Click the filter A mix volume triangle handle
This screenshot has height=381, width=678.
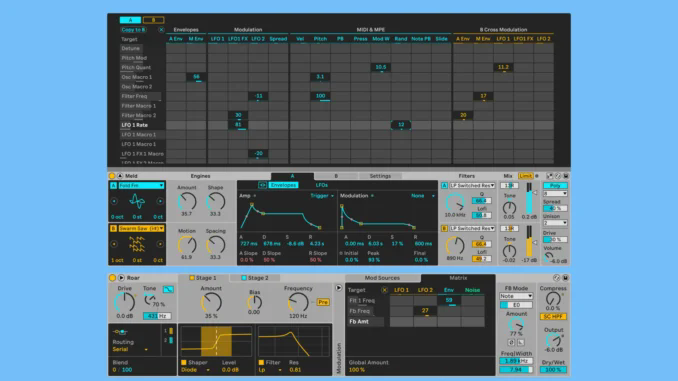pyautogui.click(x=535, y=193)
